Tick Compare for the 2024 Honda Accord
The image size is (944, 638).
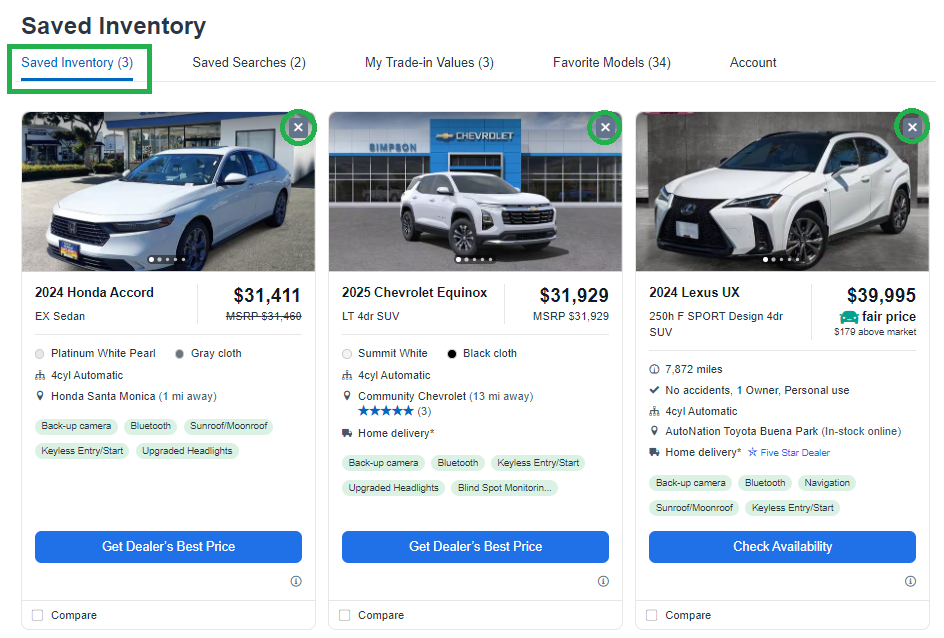38,615
